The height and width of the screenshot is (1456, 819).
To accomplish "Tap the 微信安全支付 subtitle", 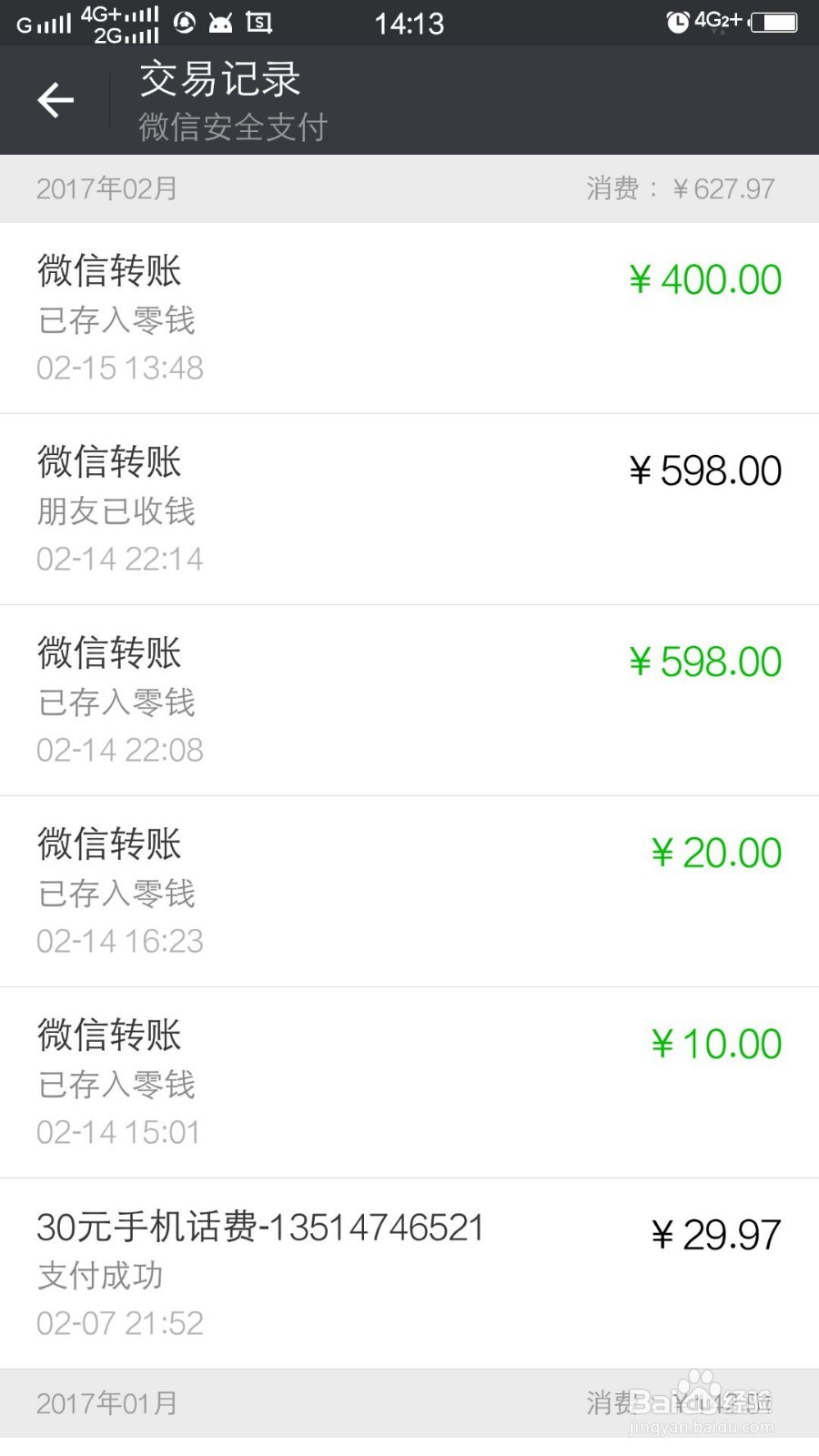I will pyautogui.click(x=233, y=127).
